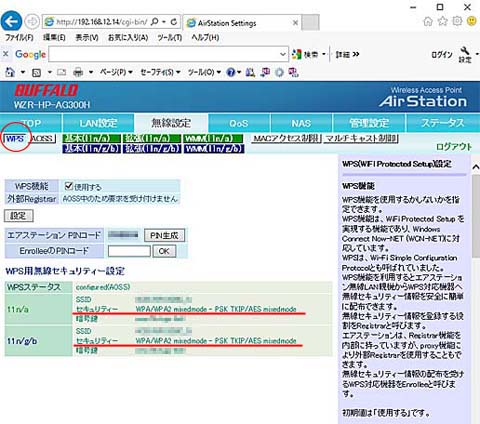The image size is (480, 424).
Task: Open the Home icon dropdown arrow
Action: click(x=23, y=72)
